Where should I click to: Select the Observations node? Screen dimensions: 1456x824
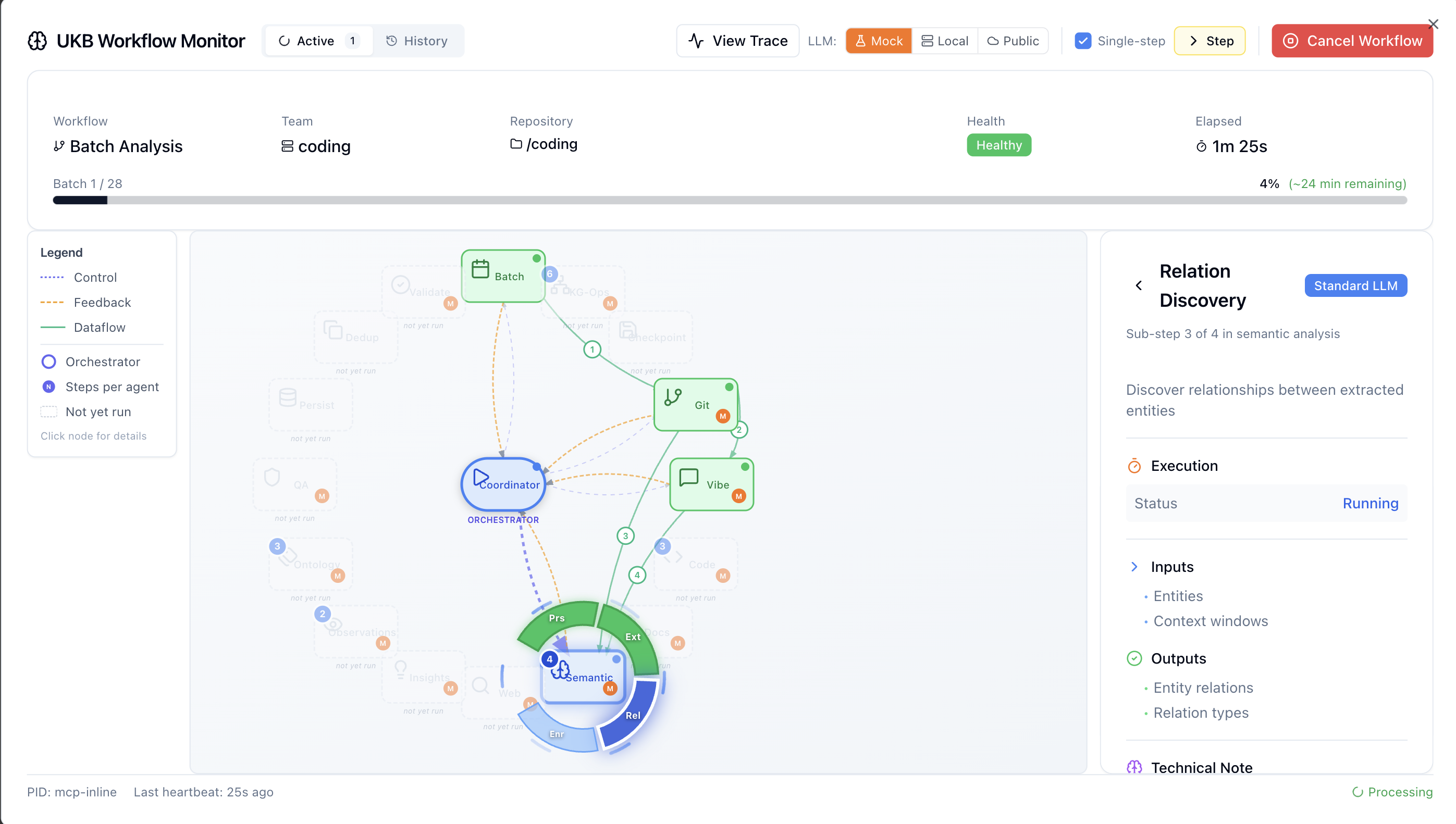point(355,632)
